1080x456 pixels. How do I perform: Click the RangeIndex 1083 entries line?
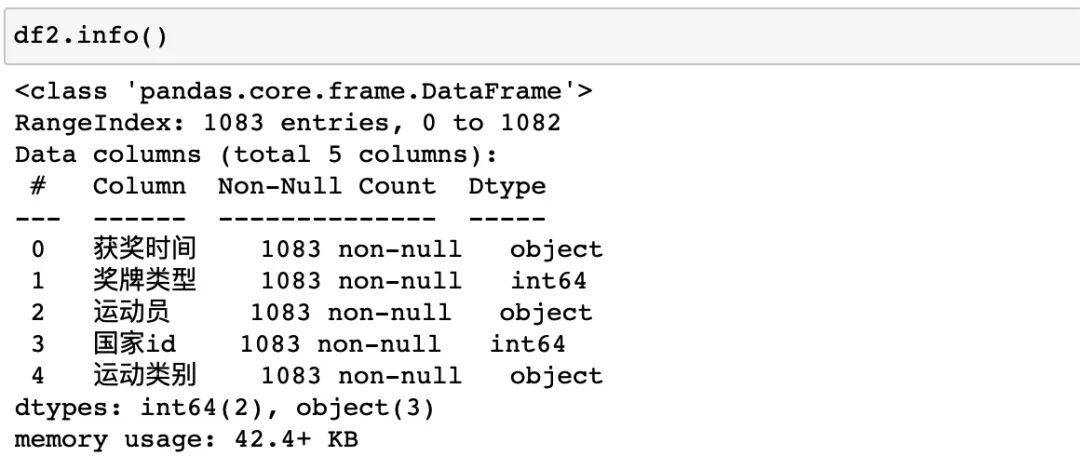coord(287,124)
